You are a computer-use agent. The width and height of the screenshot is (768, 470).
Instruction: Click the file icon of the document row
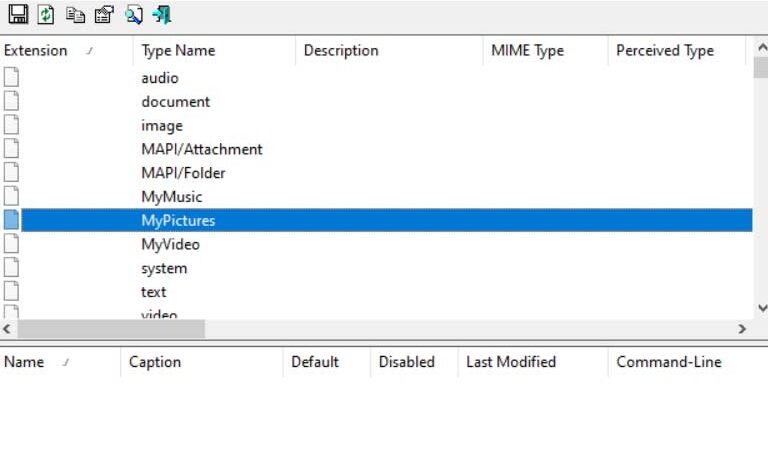click(x=11, y=101)
